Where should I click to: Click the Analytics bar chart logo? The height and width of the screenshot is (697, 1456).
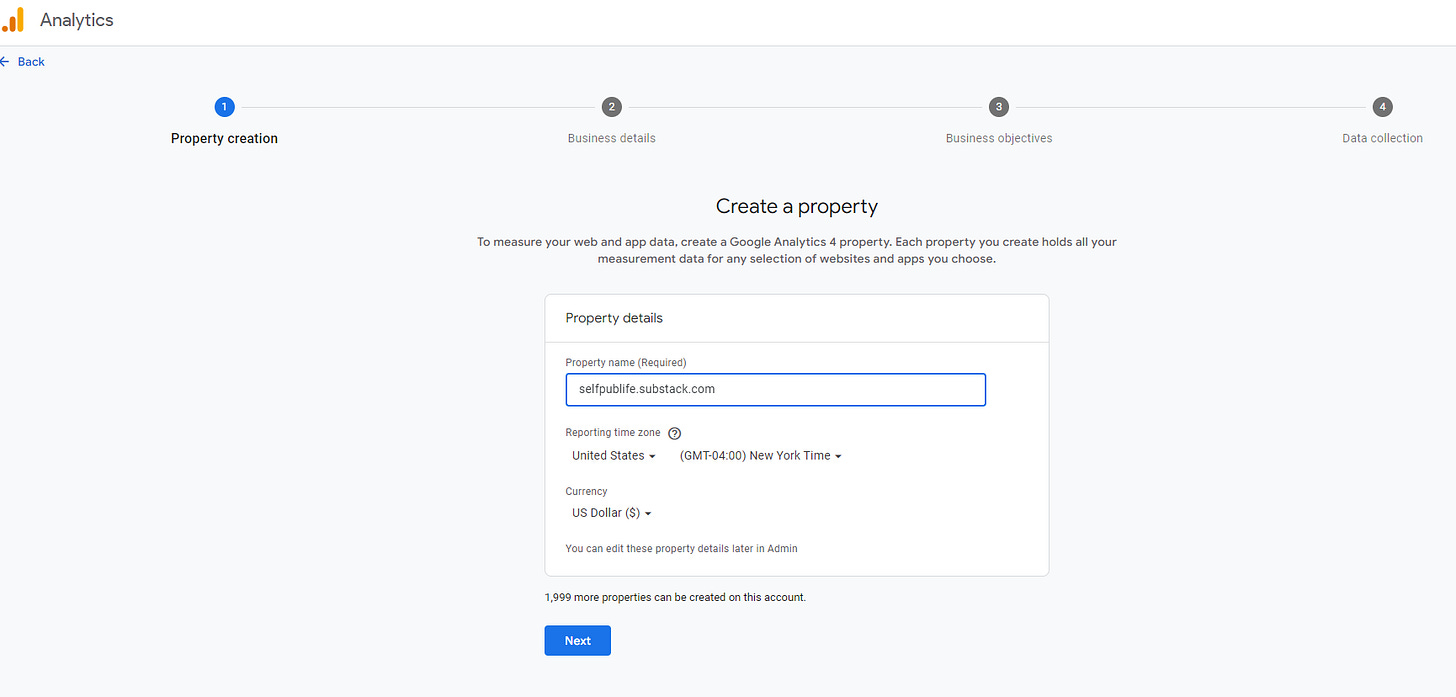(14, 19)
